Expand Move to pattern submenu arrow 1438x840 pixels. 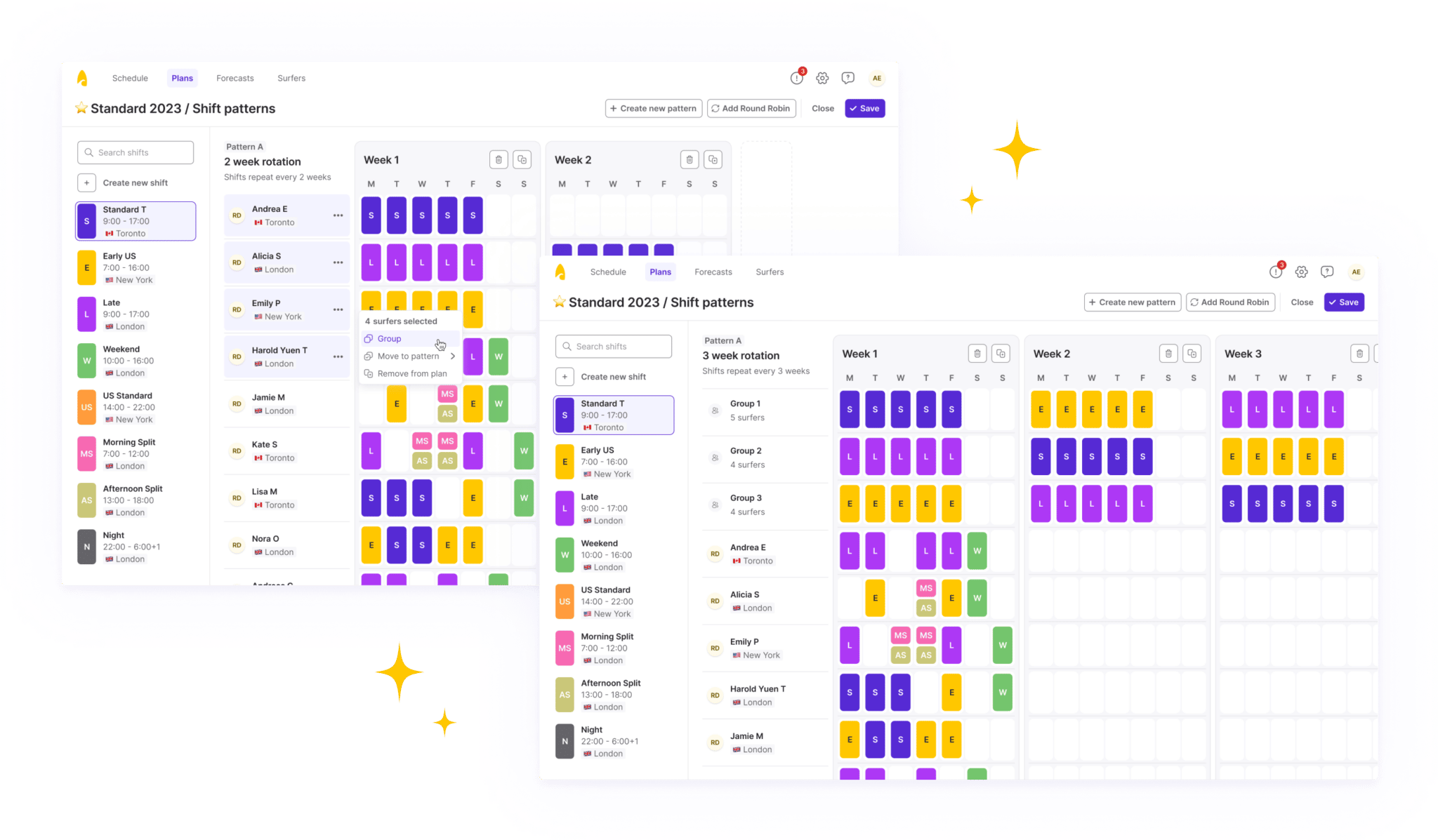[453, 356]
